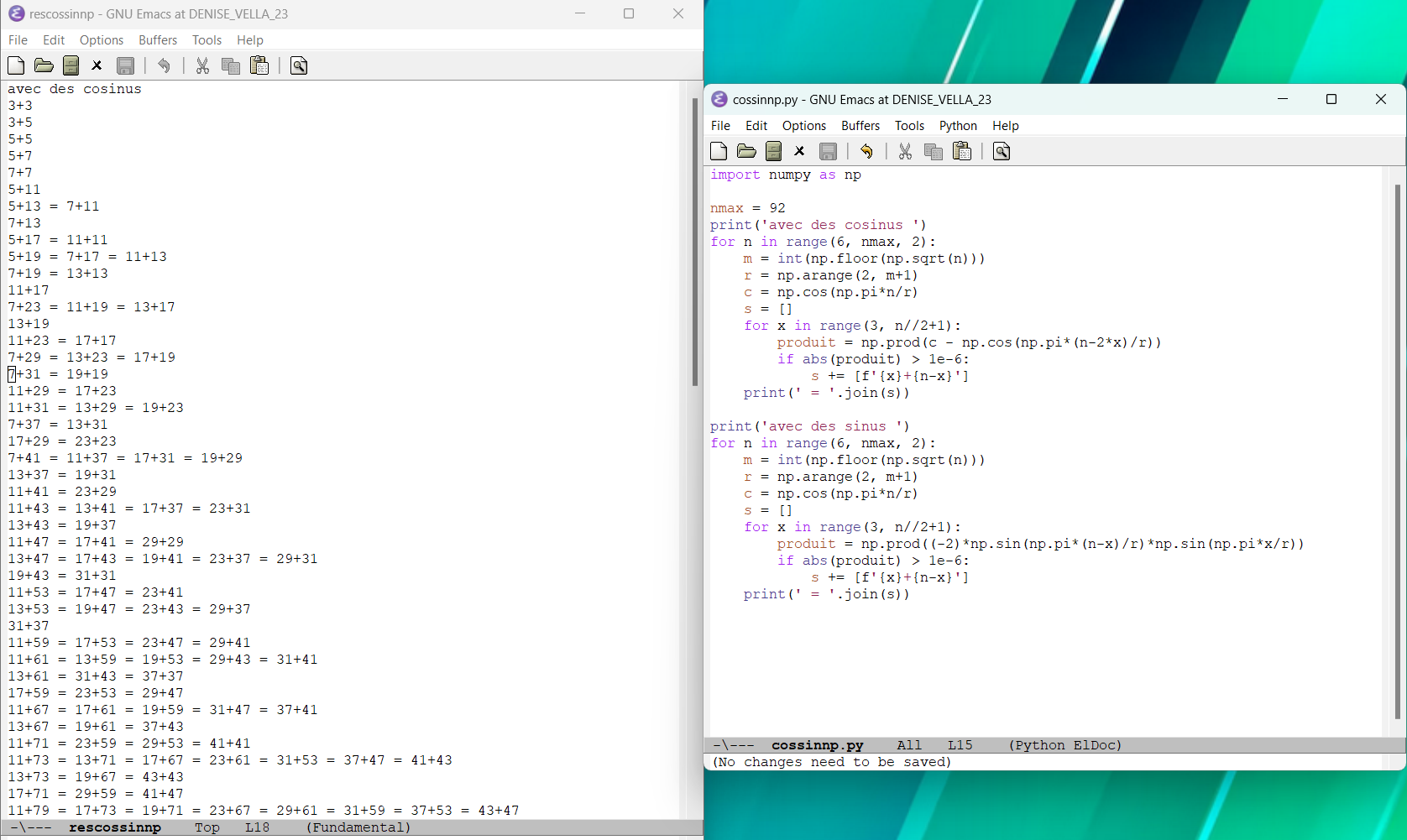Click (Fundamental) mode indicator in rescossinnp mode line
Viewport: 1407px width, 840px height.
point(358,827)
